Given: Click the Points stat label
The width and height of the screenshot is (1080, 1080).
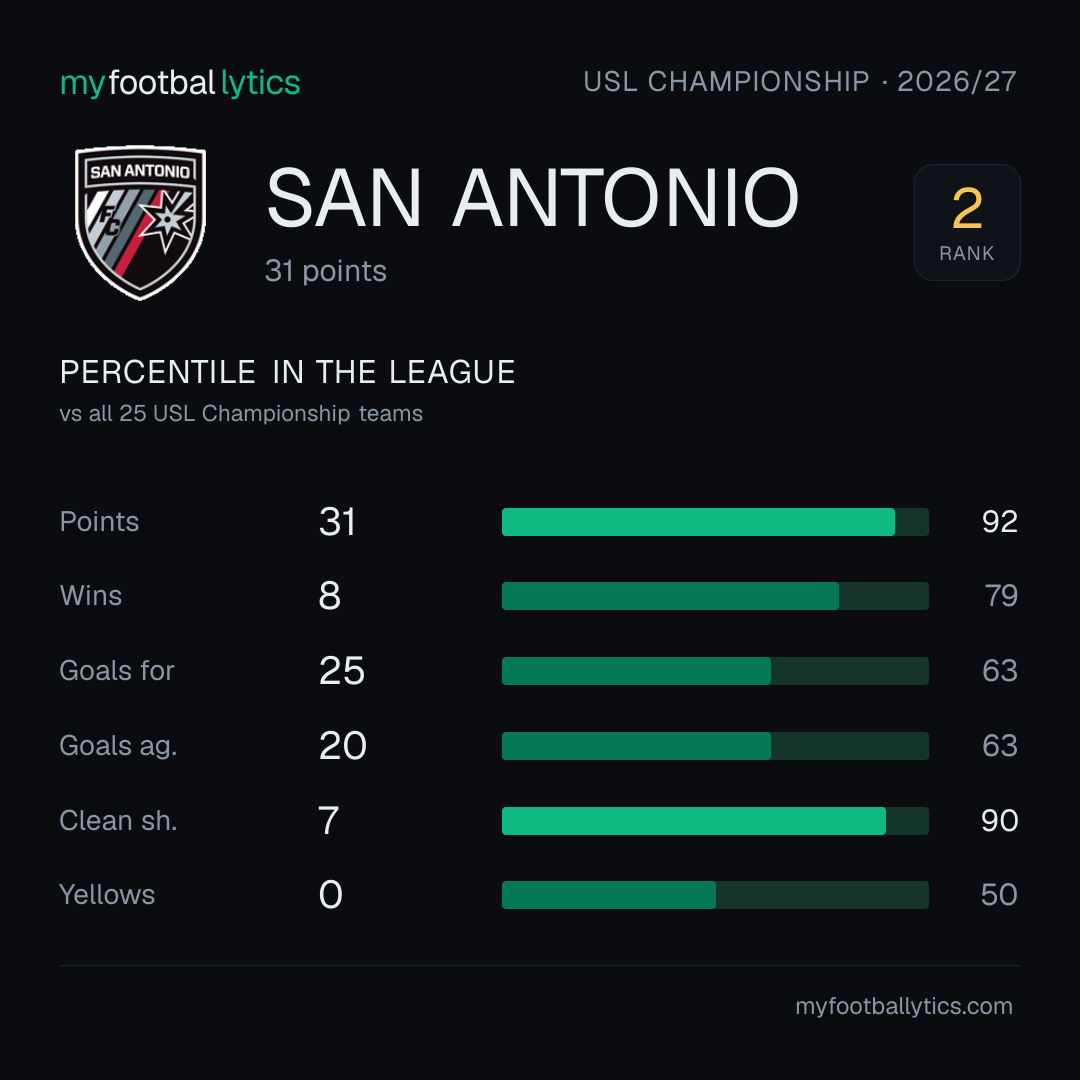Looking at the screenshot, I should pyautogui.click(x=99, y=521).
